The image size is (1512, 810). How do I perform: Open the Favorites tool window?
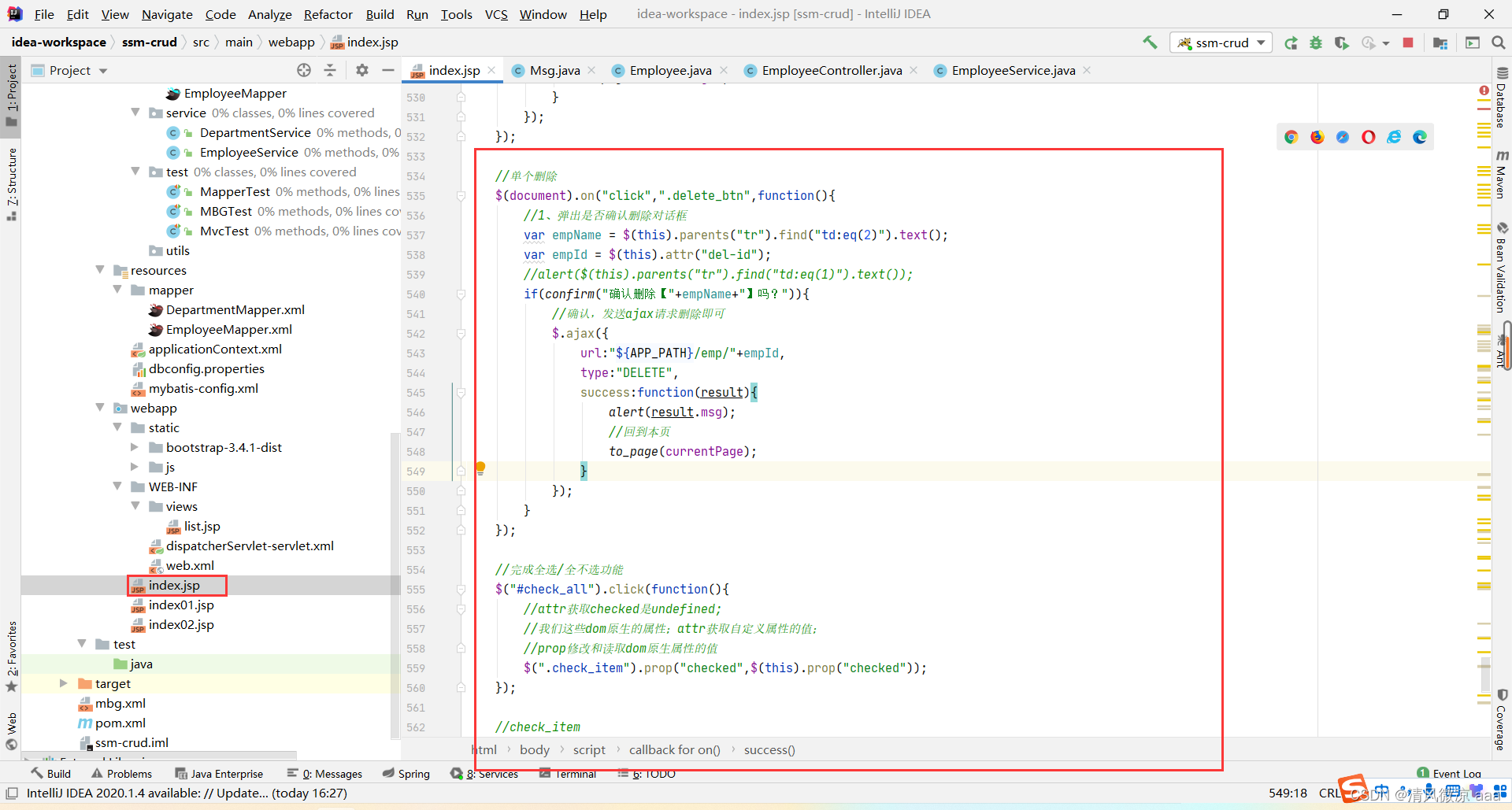click(x=11, y=657)
